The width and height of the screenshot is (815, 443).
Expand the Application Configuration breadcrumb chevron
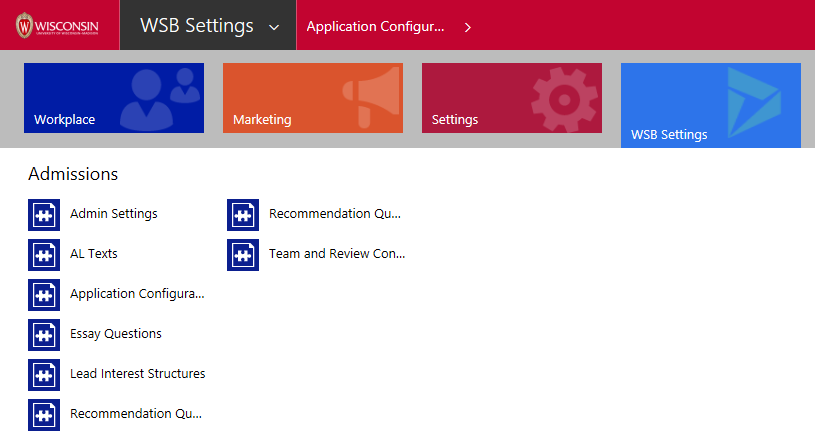[468, 27]
